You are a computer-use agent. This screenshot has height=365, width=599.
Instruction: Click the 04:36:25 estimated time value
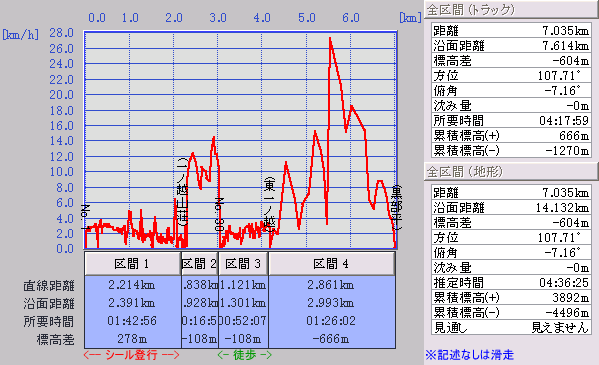(x=564, y=283)
